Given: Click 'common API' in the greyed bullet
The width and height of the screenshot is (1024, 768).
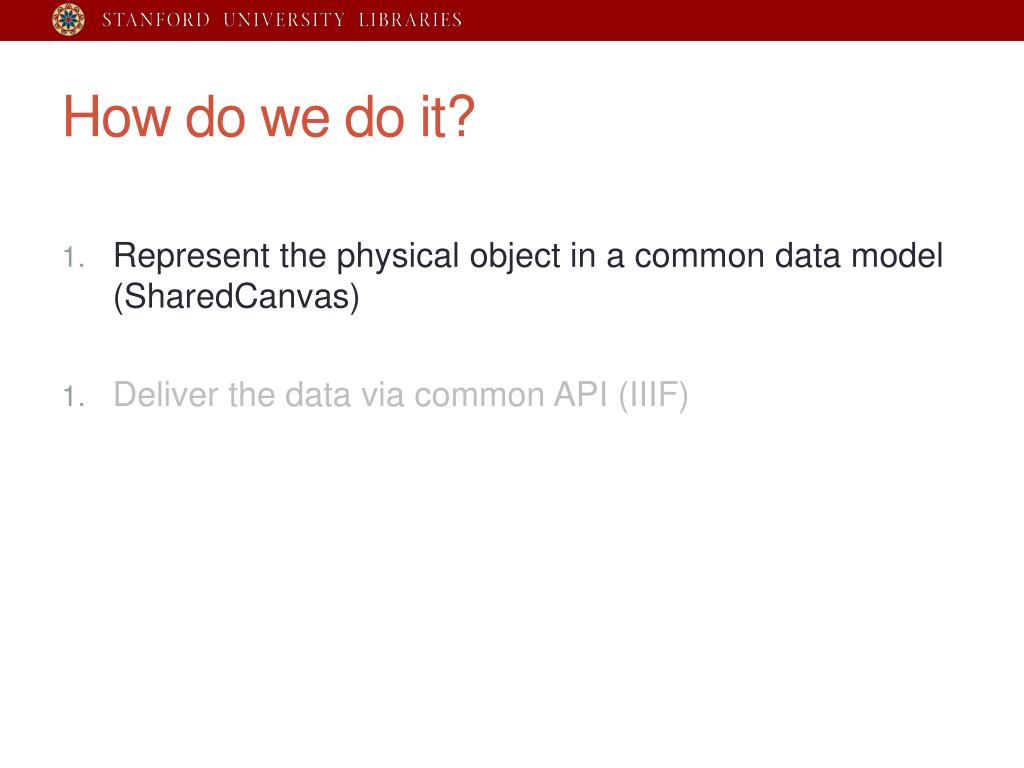Looking at the screenshot, I should point(511,394).
